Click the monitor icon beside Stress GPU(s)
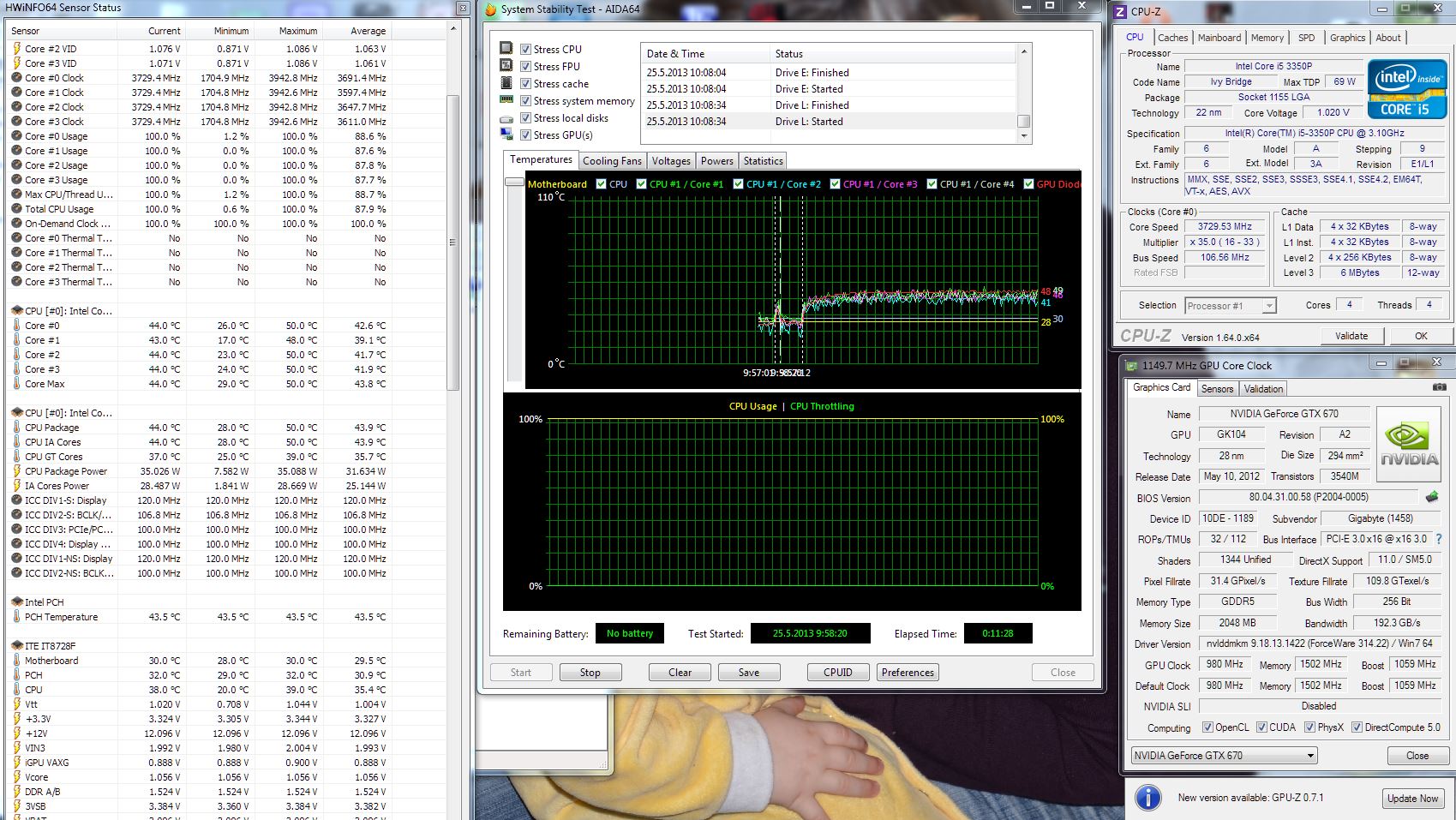 click(x=506, y=135)
